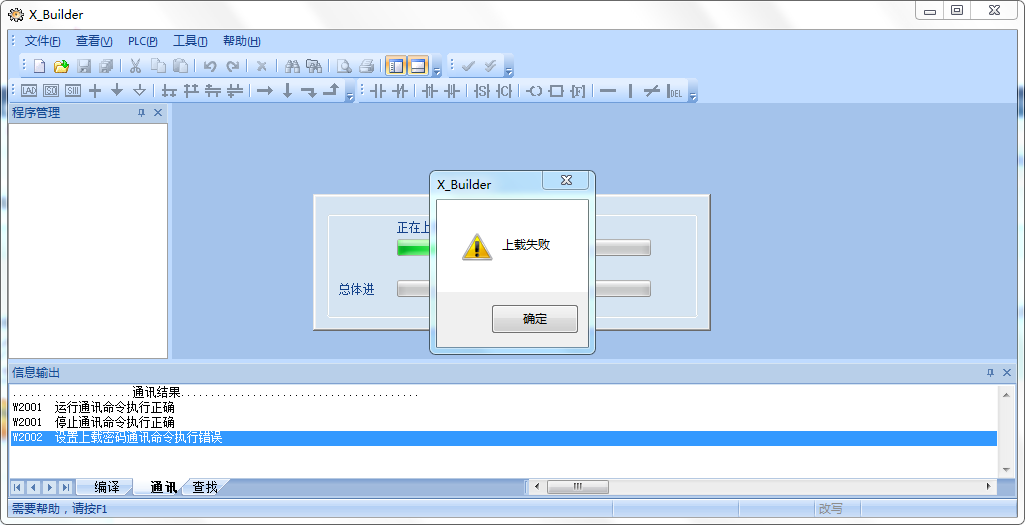The width and height of the screenshot is (1025, 525).
Task: Click the Open folder icon in toolbar
Action: point(61,66)
